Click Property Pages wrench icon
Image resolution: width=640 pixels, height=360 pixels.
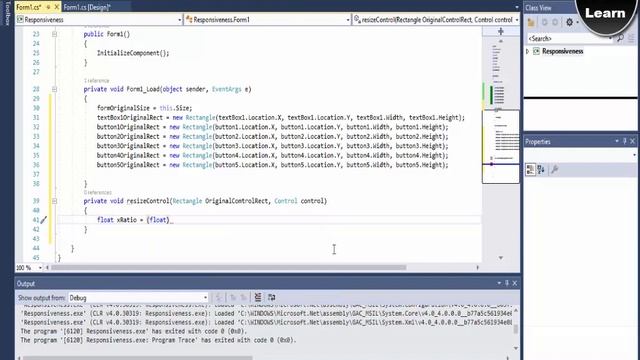pyautogui.click(x=555, y=169)
